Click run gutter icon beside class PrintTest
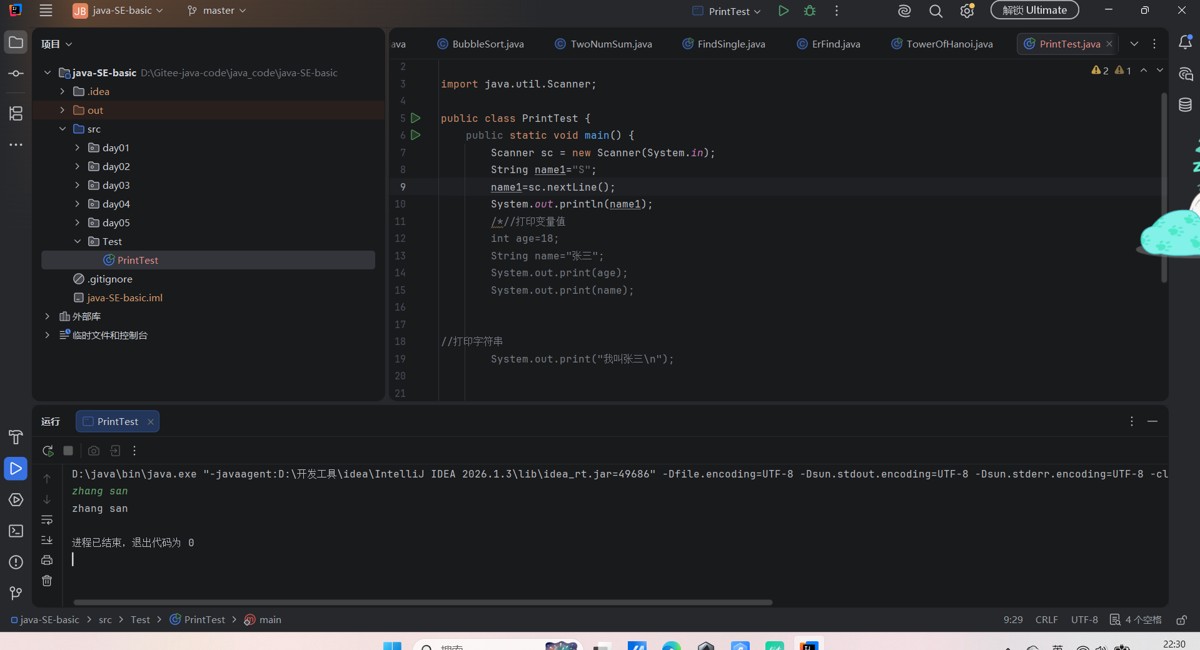 click(x=416, y=118)
